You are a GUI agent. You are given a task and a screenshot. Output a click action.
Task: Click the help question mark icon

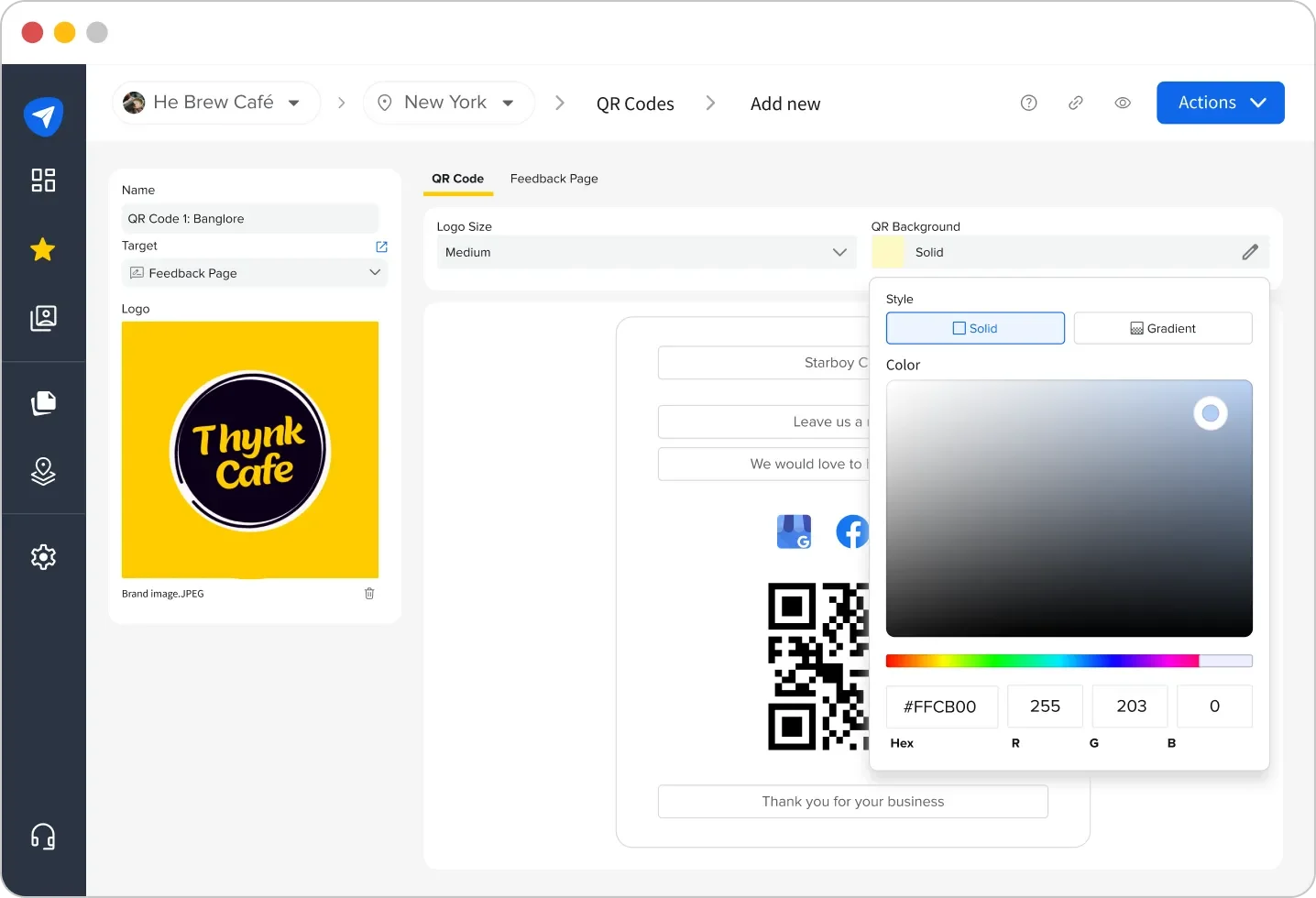1028,103
